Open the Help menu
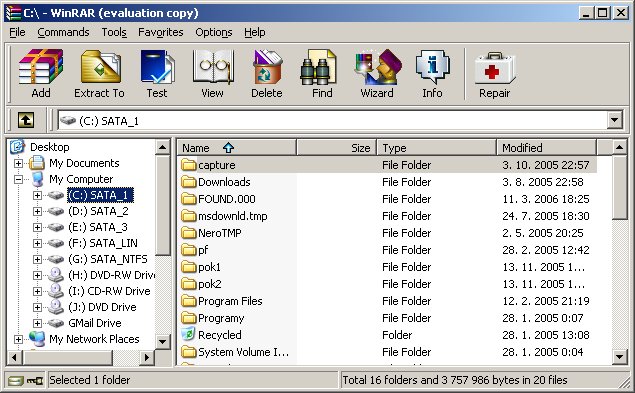The height and width of the screenshot is (393, 635). click(255, 32)
